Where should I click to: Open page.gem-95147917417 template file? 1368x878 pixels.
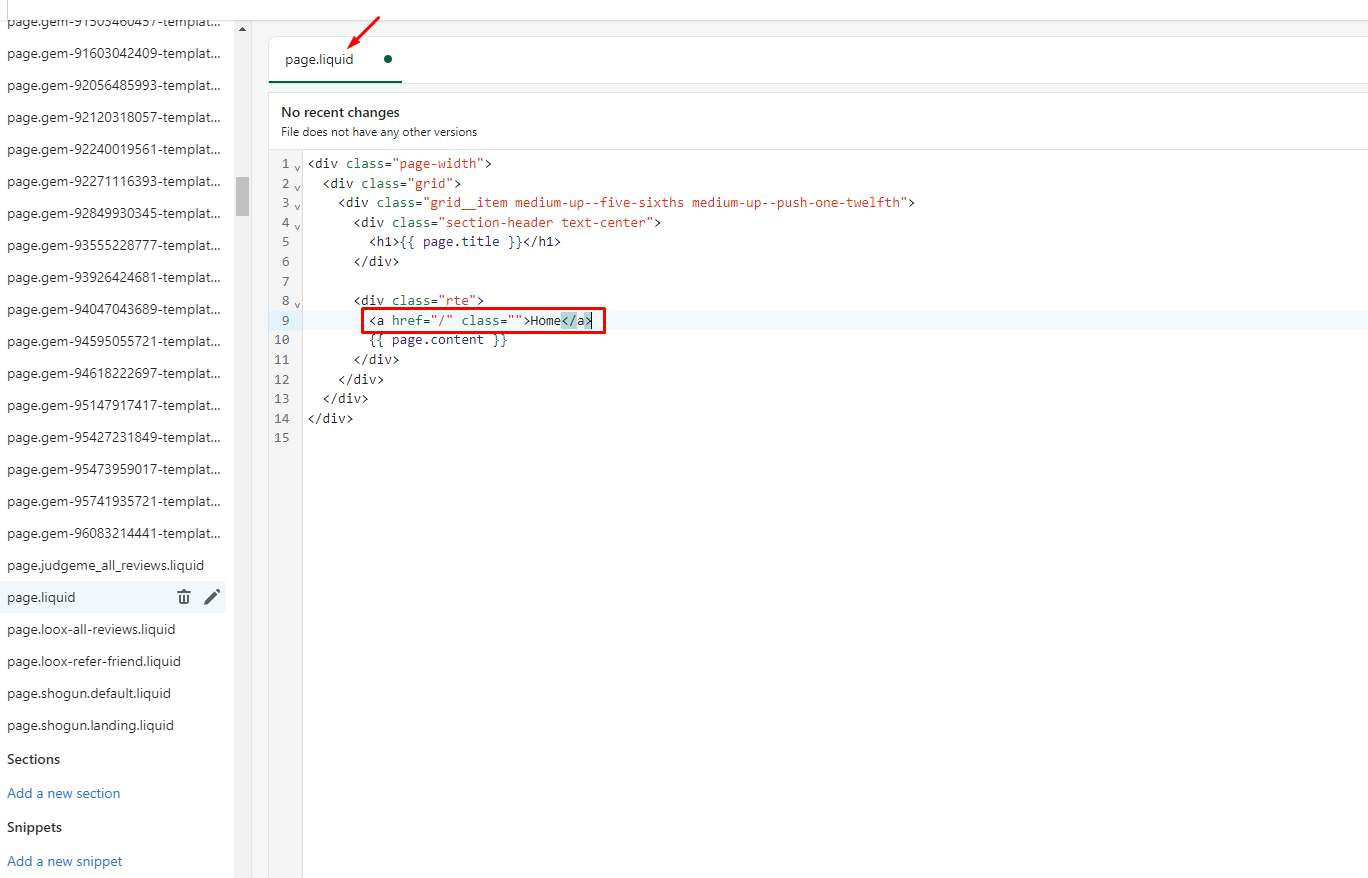114,405
